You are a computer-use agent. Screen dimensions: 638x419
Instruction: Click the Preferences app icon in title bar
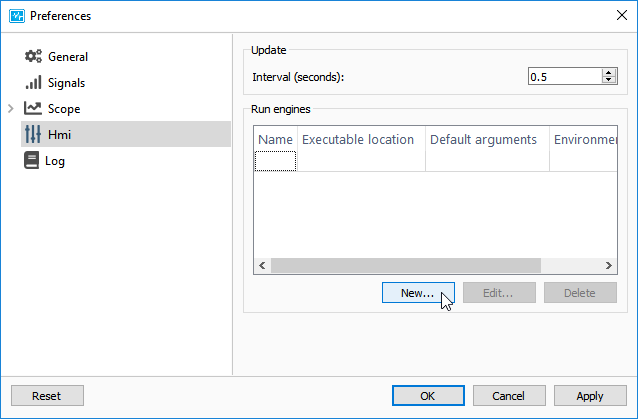click(17, 16)
